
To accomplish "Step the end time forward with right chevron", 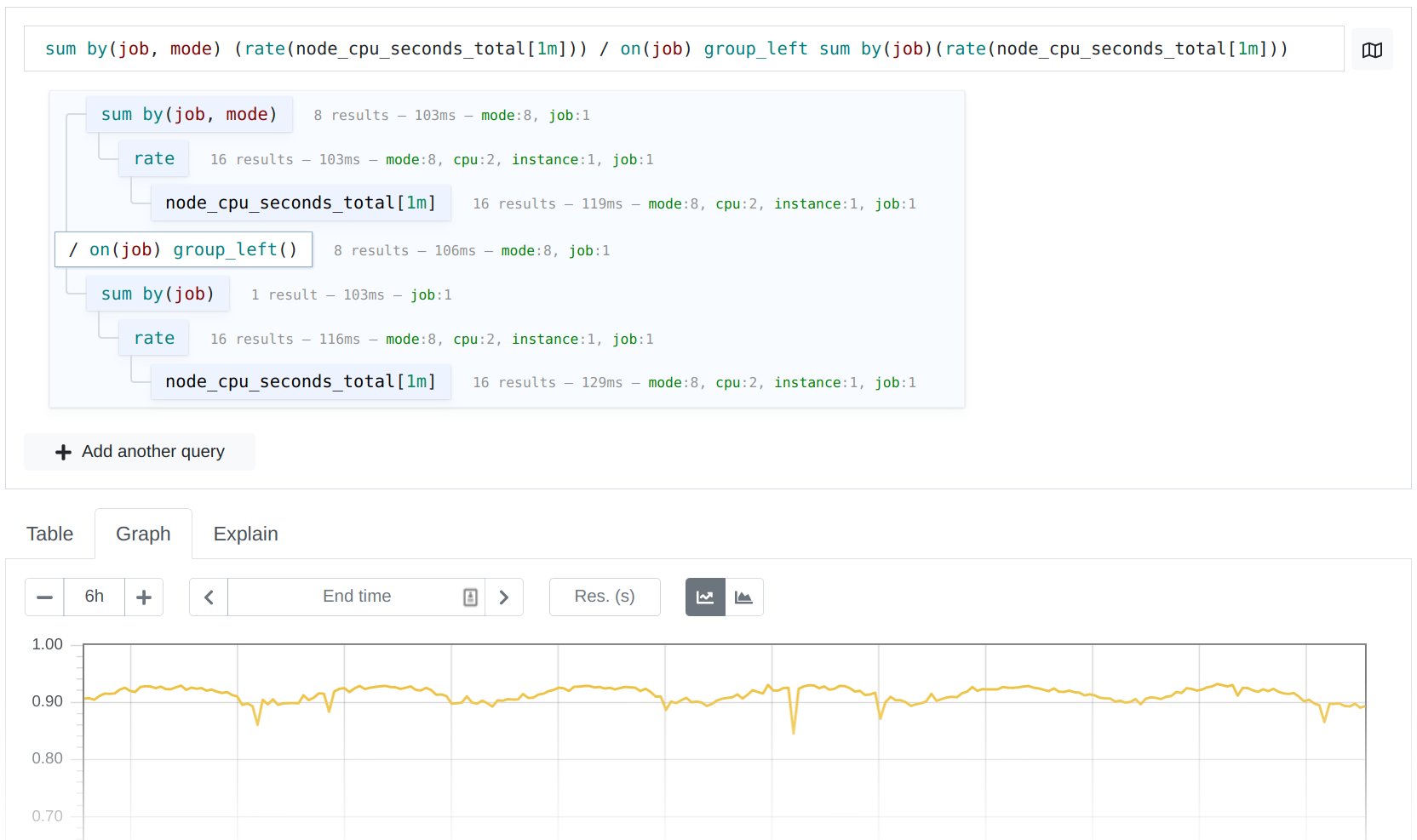I will [504, 597].
